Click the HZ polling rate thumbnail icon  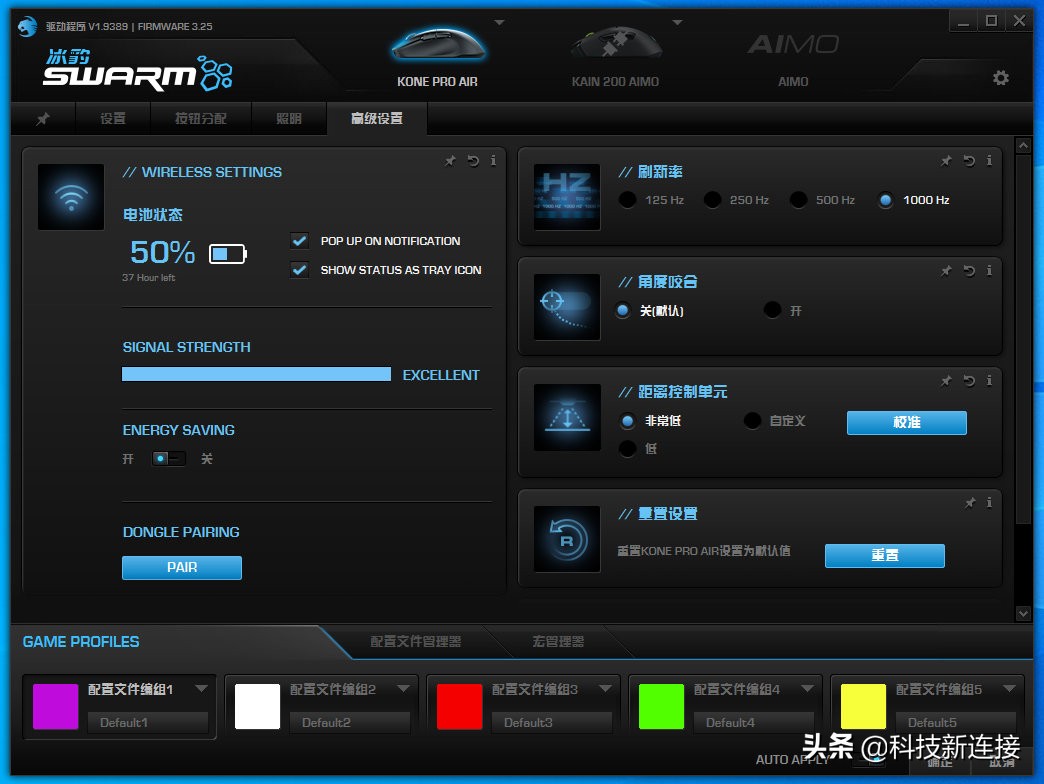pyautogui.click(x=567, y=197)
